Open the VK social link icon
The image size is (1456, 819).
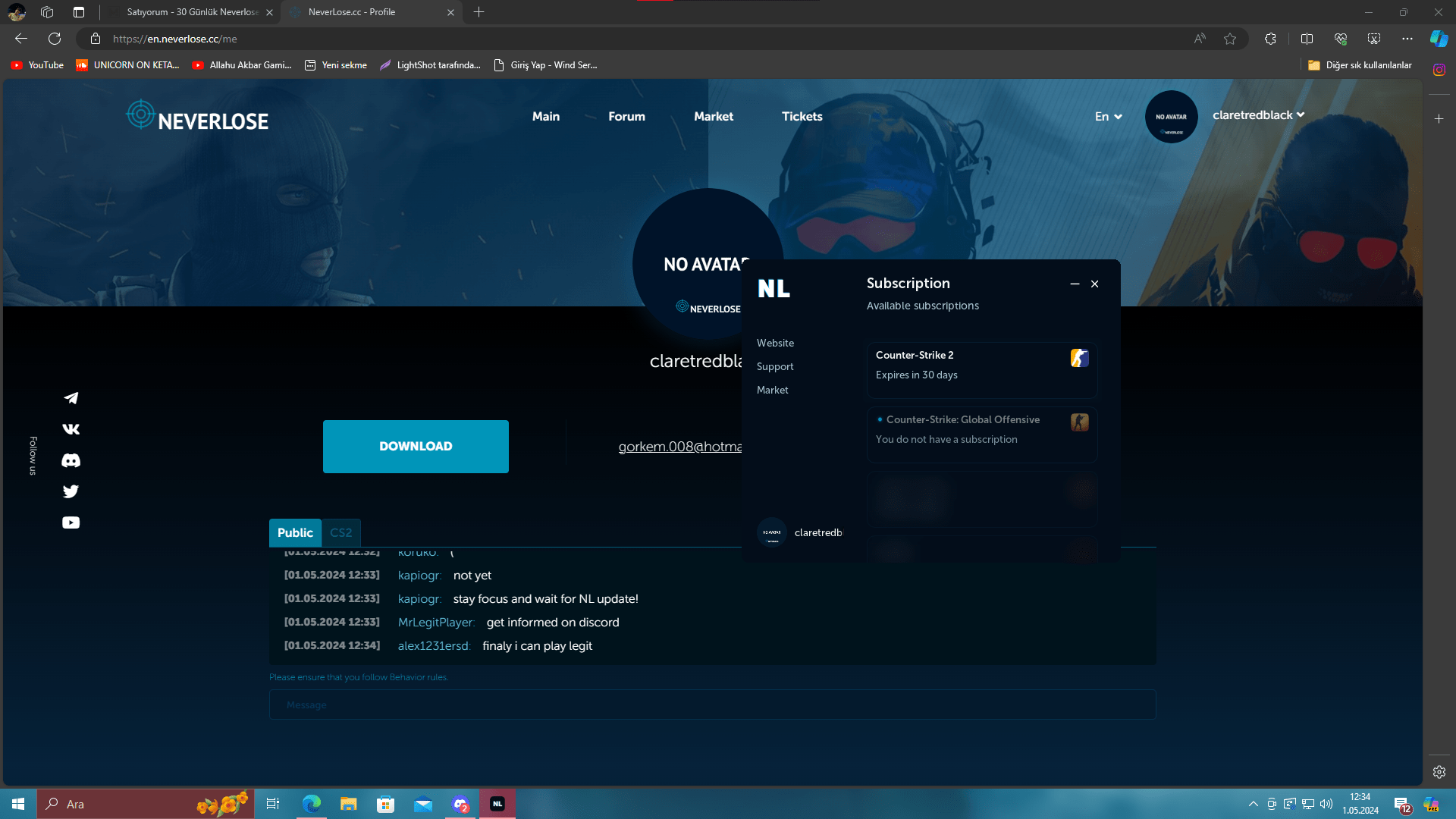click(71, 429)
